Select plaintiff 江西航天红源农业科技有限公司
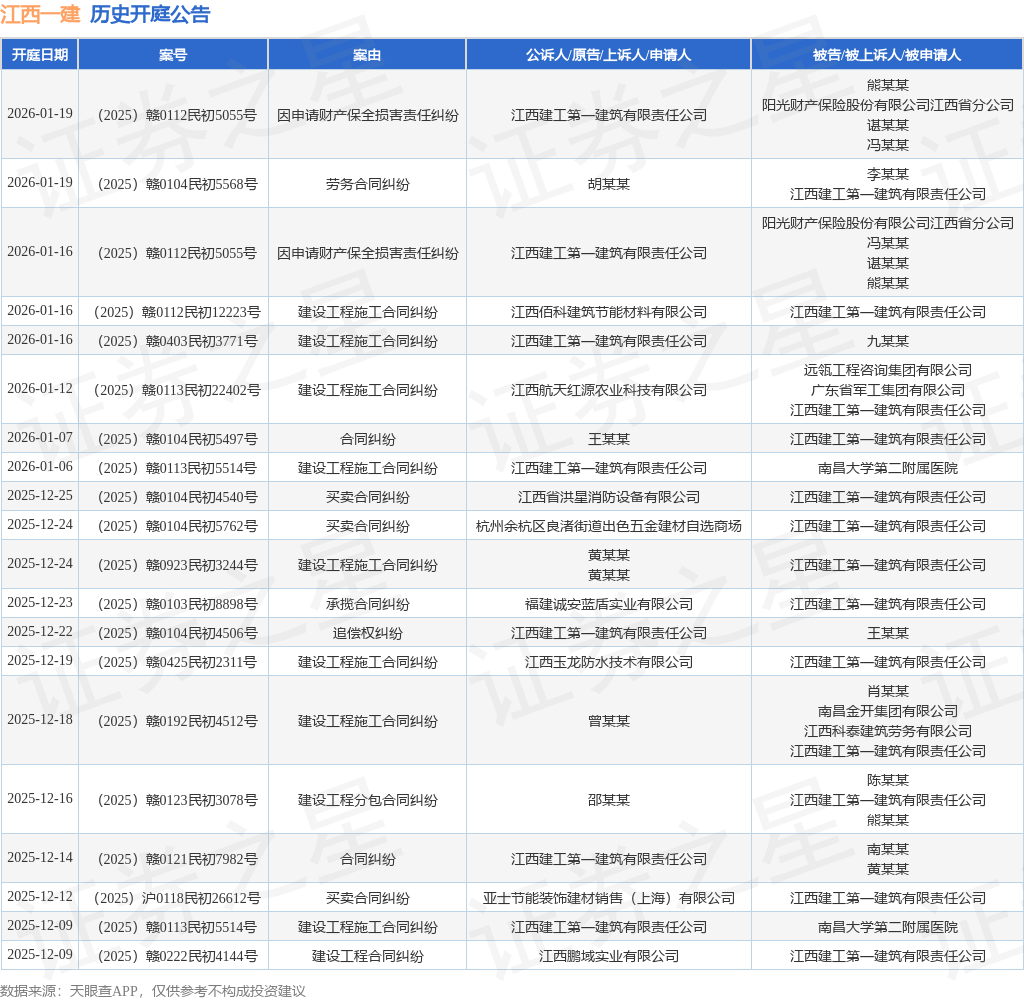The height and width of the screenshot is (1000, 1024). tap(608, 390)
